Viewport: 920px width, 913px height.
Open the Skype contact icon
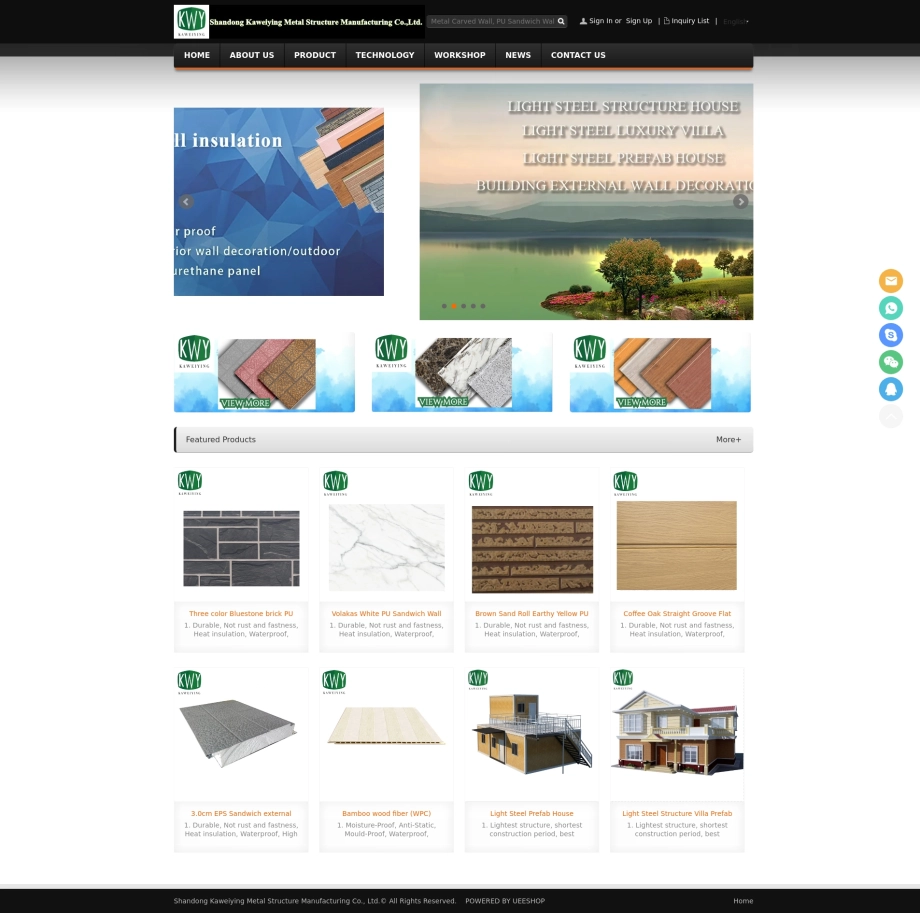890,335
